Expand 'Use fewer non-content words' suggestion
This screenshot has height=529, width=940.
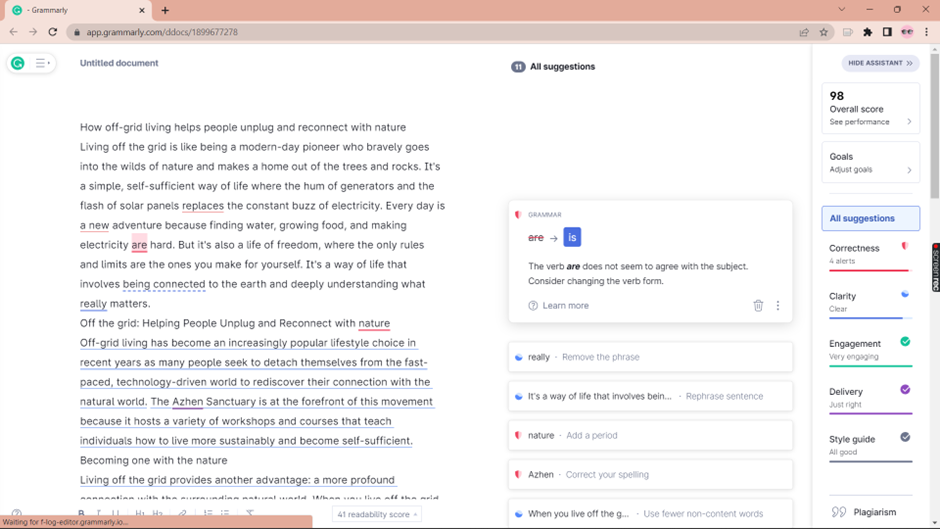650,513
